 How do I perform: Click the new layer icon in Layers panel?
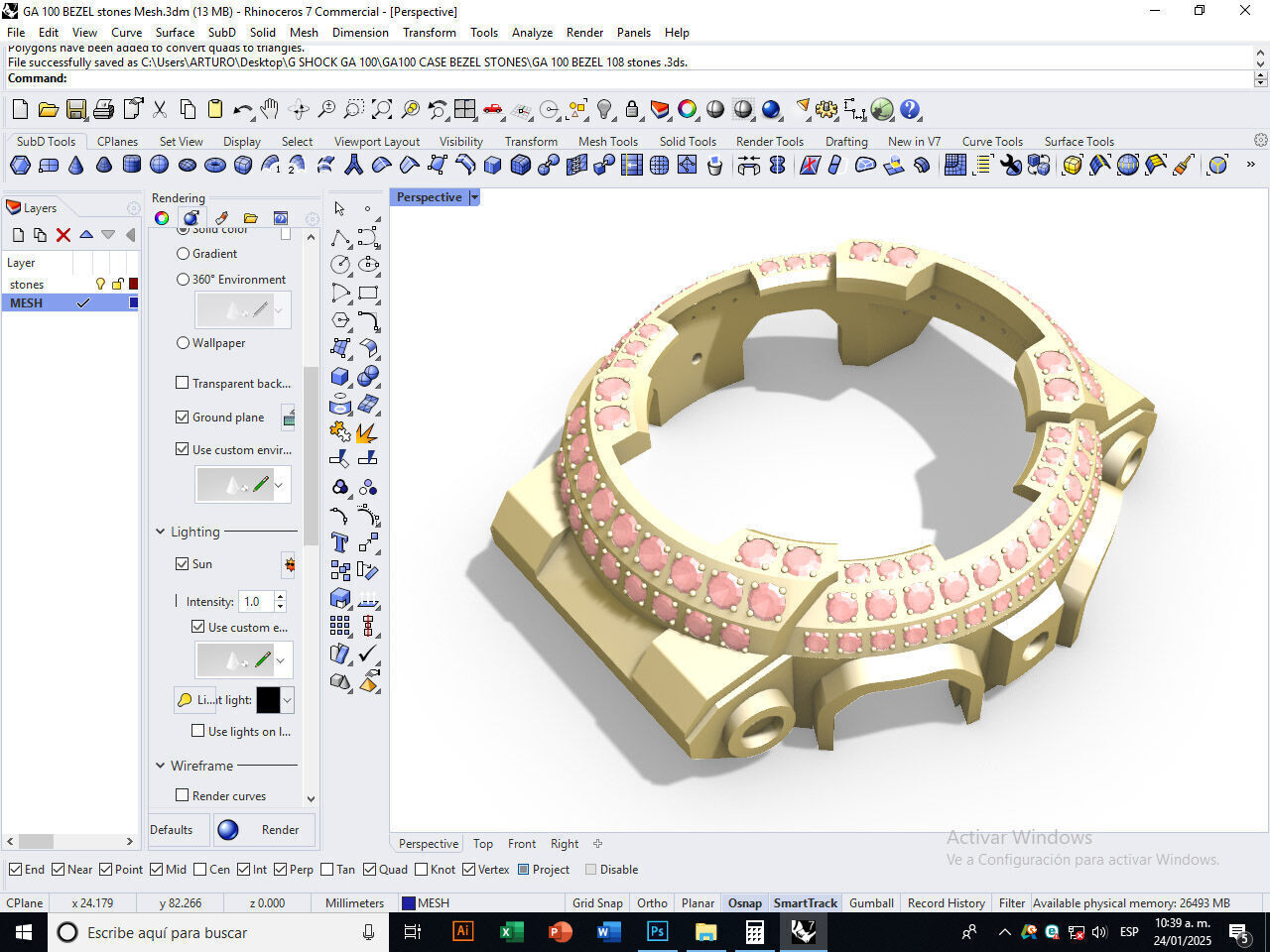coord(18,235)
